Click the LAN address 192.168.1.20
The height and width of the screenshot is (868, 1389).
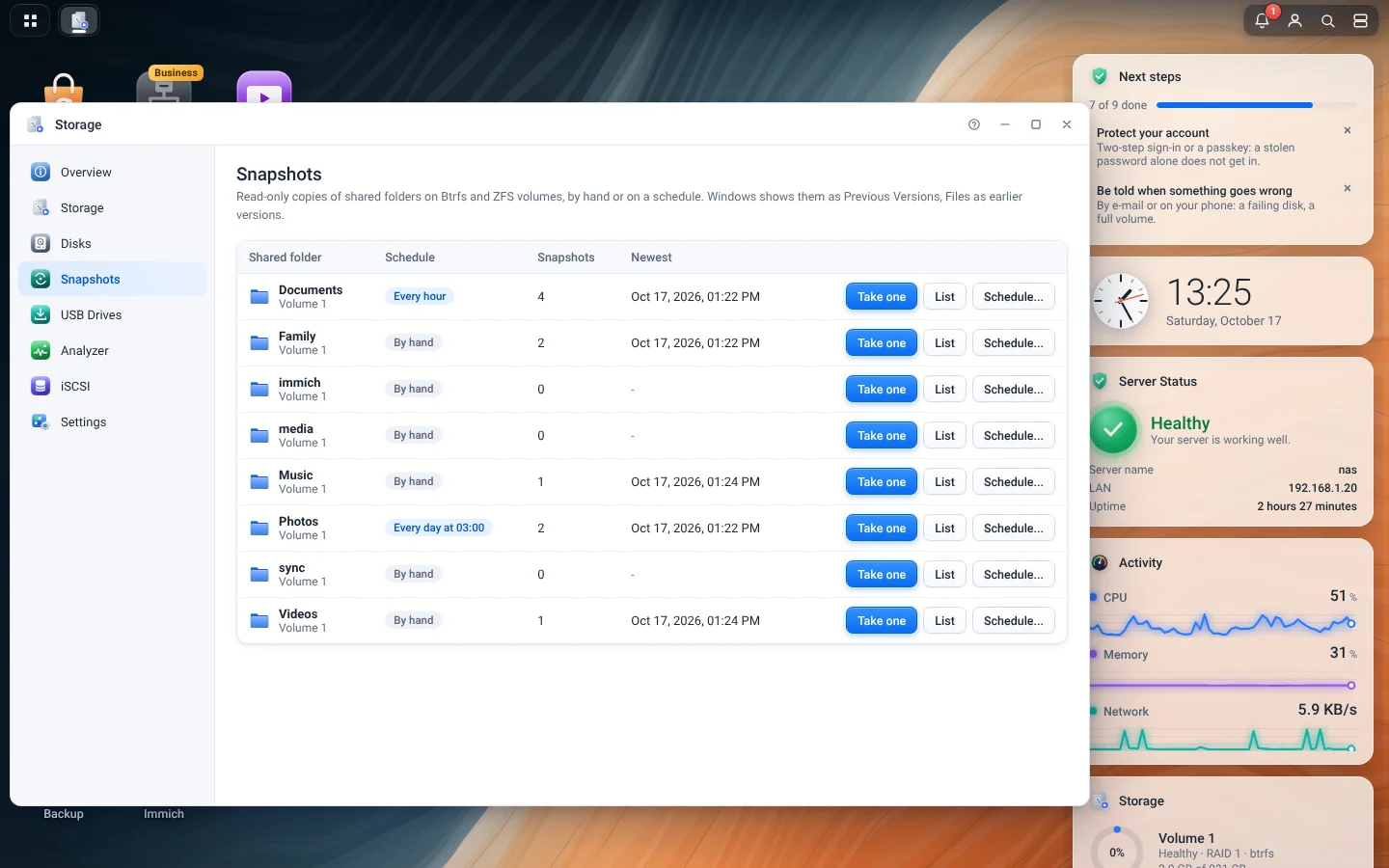pyautogui.click(x=1322, y=488)
